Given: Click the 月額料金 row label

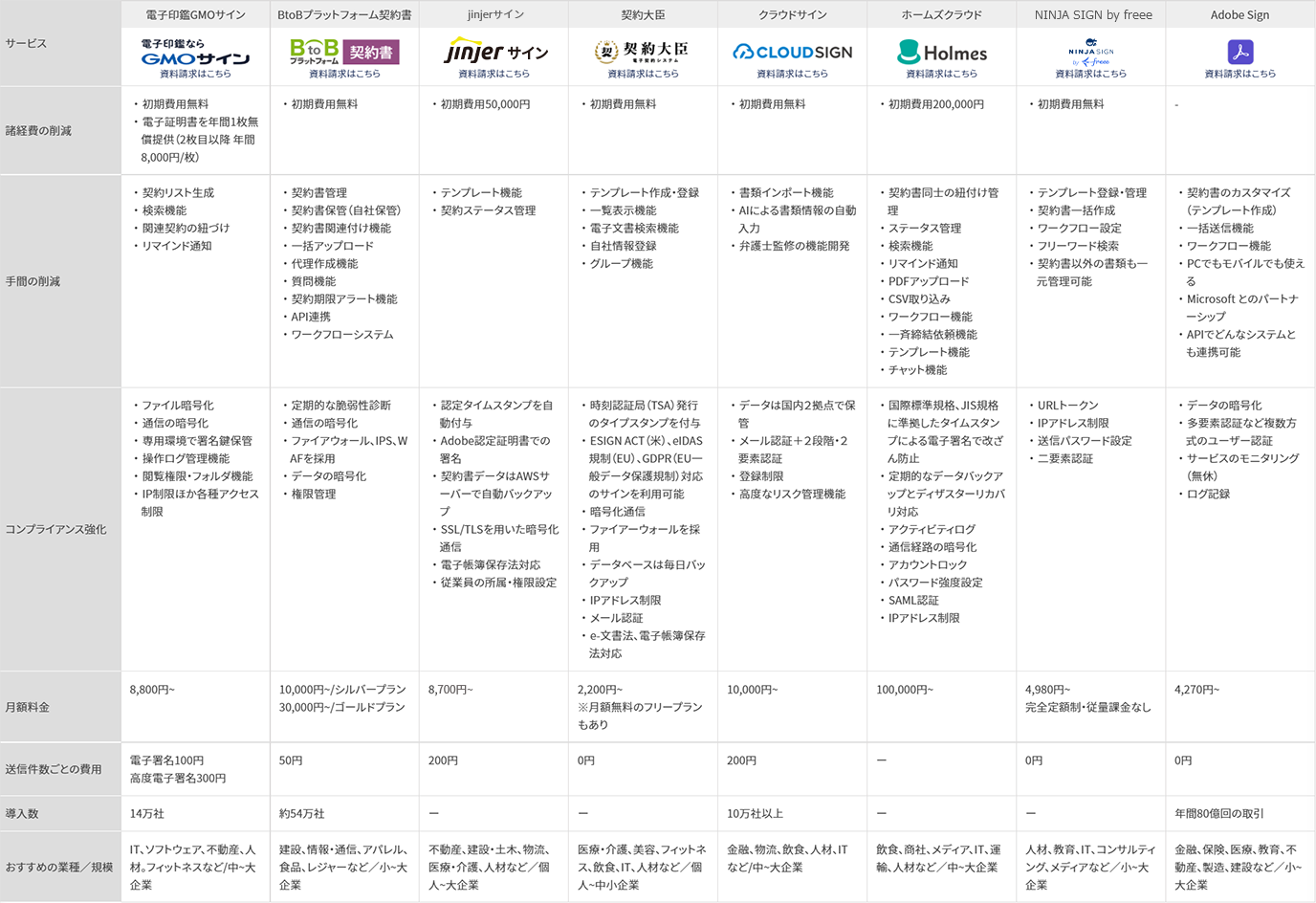Looking at the screenshot, I should [27, 707].
